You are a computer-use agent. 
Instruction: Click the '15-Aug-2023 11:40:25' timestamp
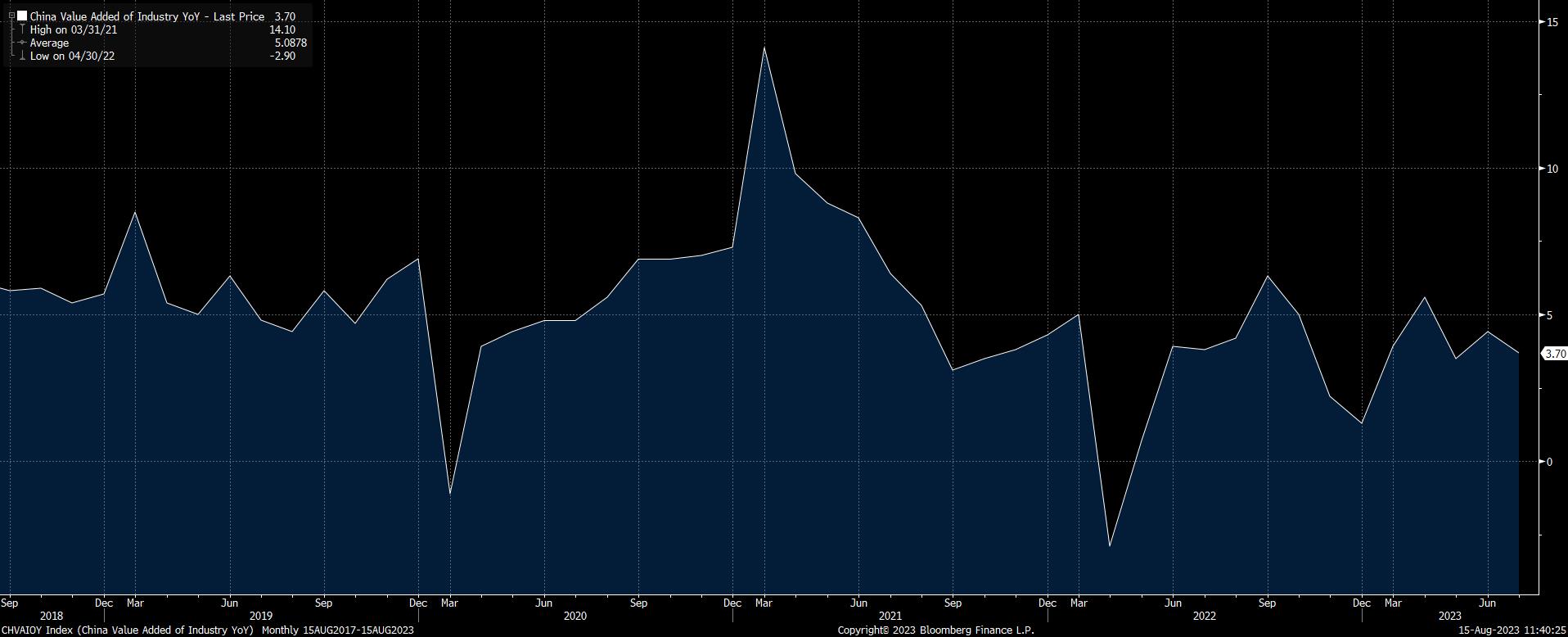1513,630
